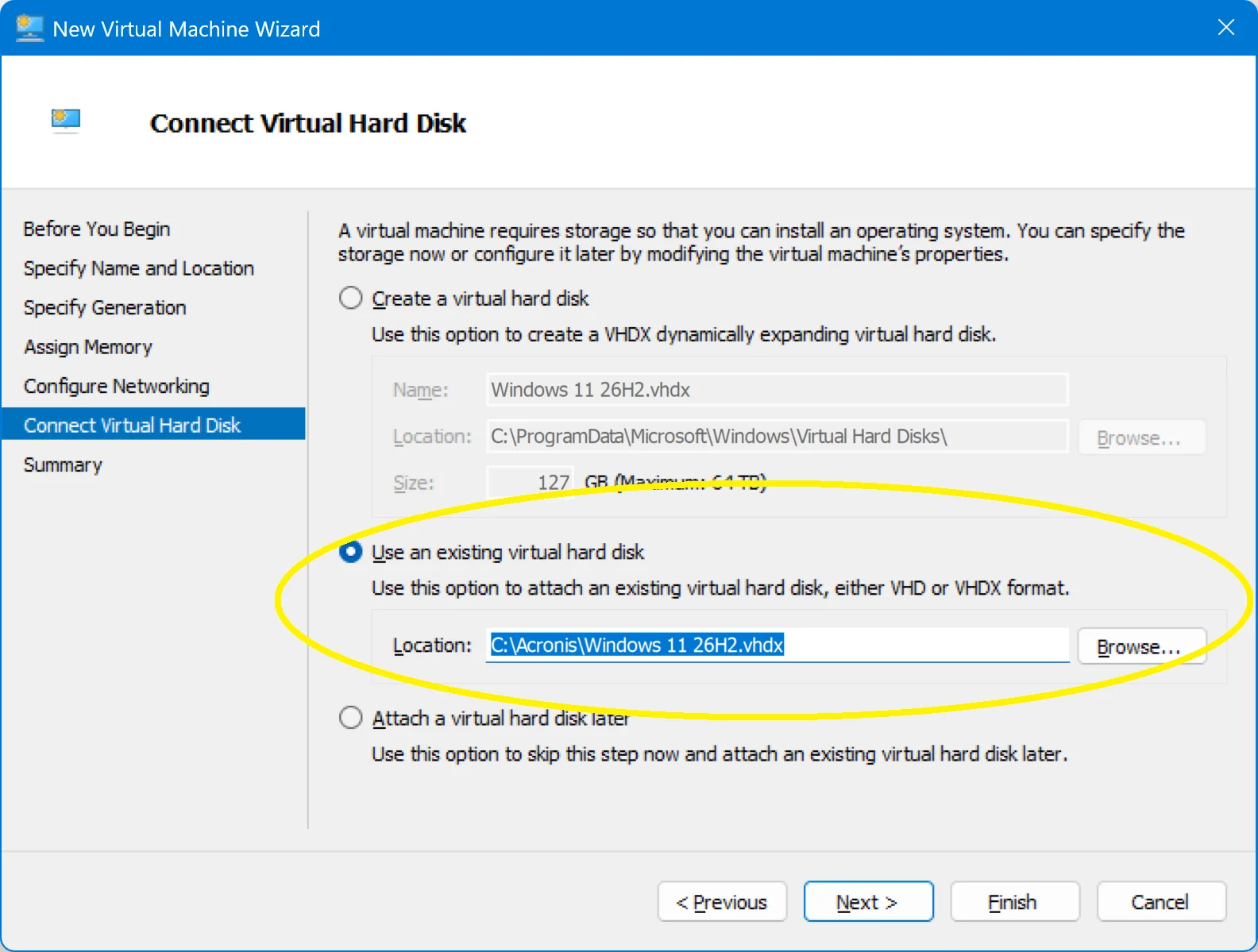Click the < Previous button
The image size is (1258, 952).
[x=722, y=902]
